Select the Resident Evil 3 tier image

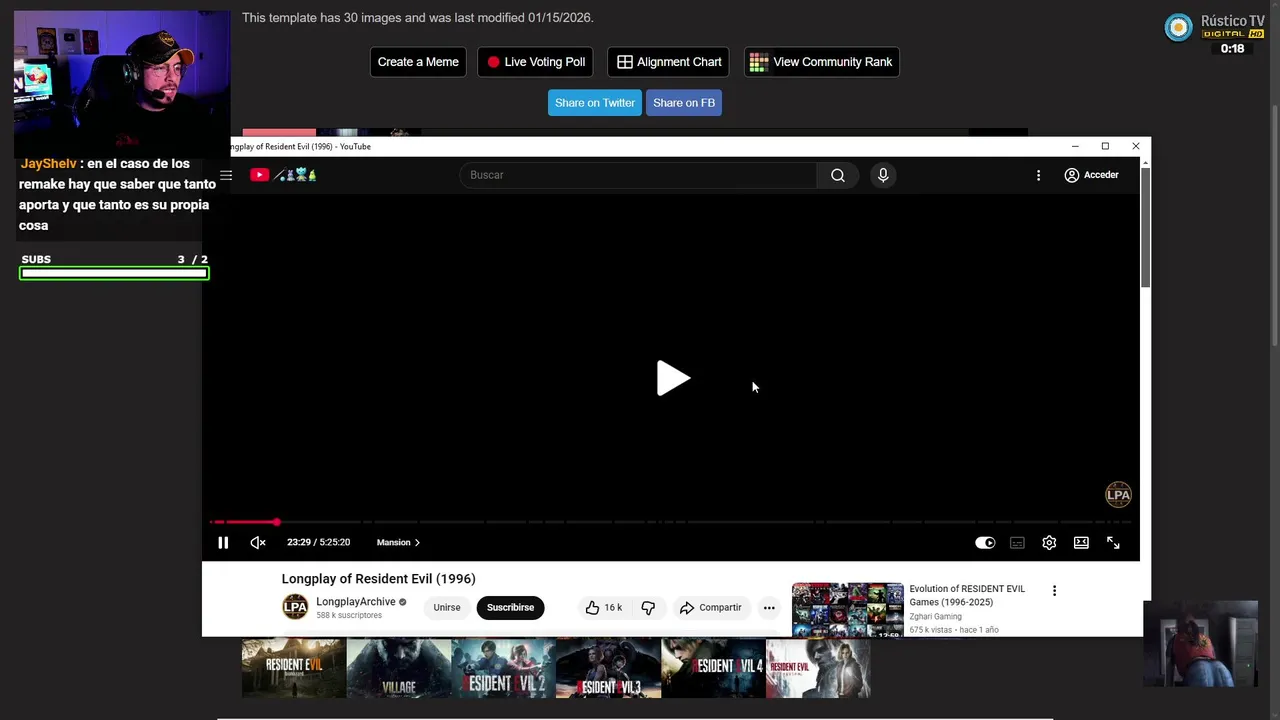(x=608, y=668)
